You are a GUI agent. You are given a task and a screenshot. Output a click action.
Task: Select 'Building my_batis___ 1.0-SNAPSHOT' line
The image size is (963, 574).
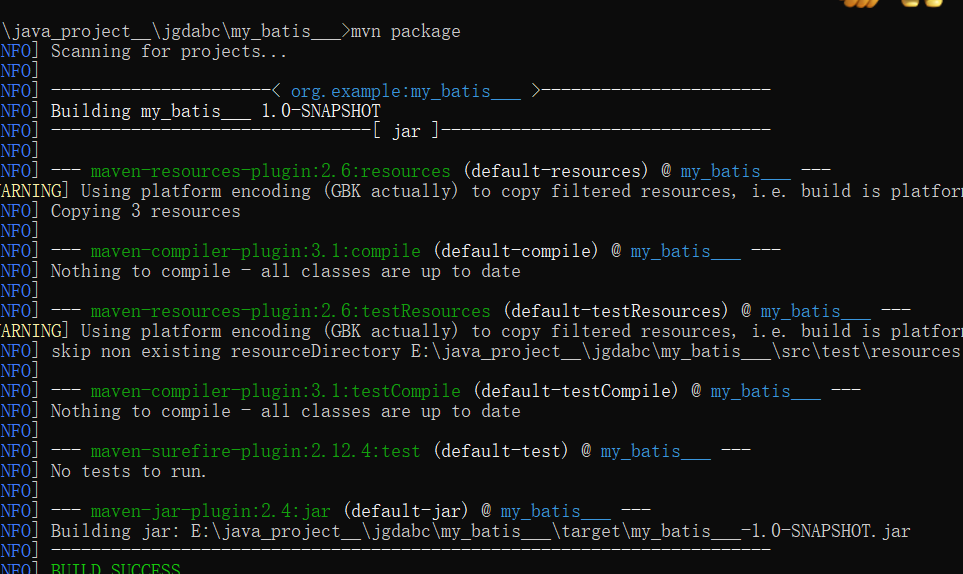click(216, 111)
